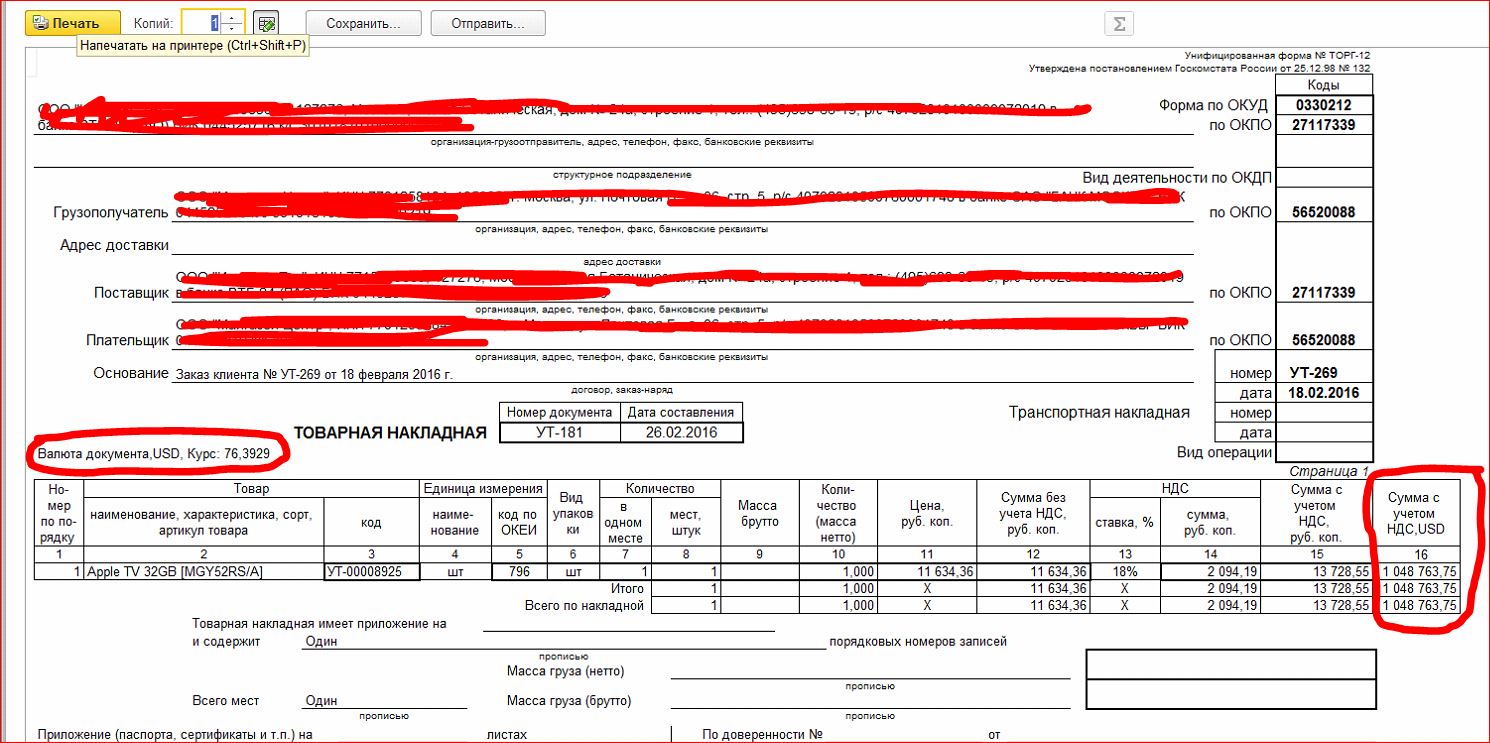Click the Основание text Заказ клиента № УТ-269

pos(313,375)
